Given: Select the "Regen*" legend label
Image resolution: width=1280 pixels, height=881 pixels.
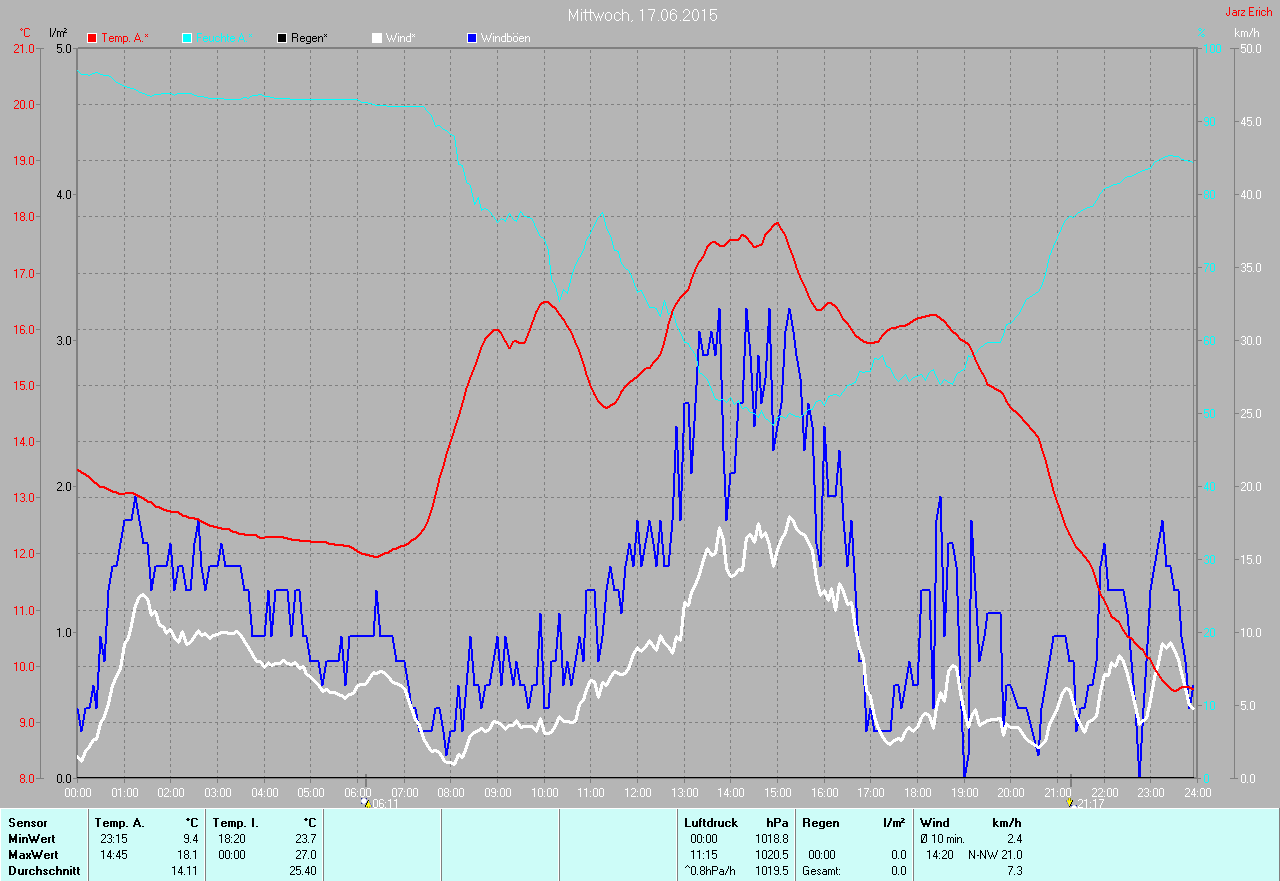Looking at the screenshot, I should 310,39.
